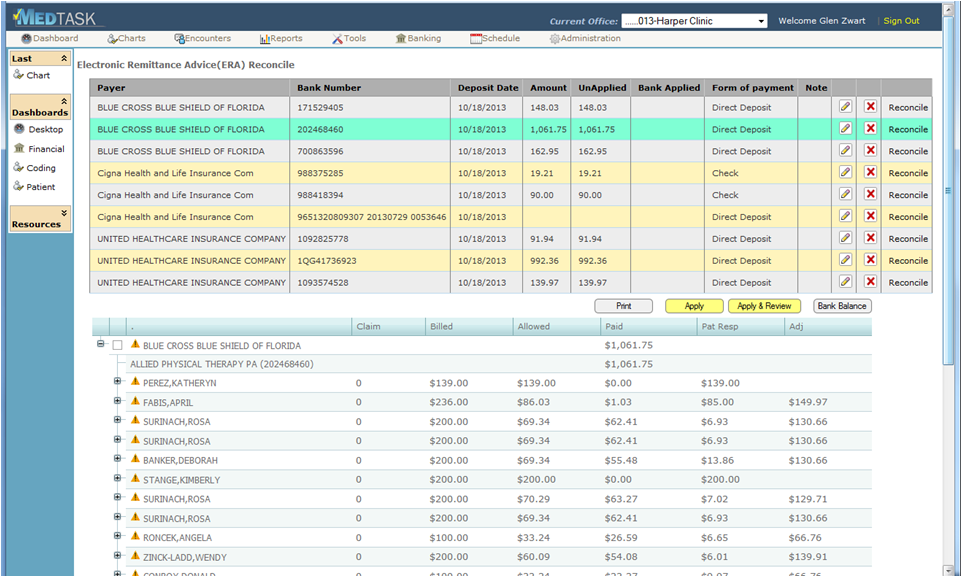The image size is (962, 577).
Task: Collapse the BLUE CROSS BLUE SHIELD tree node
Action: tap(101, 344)
